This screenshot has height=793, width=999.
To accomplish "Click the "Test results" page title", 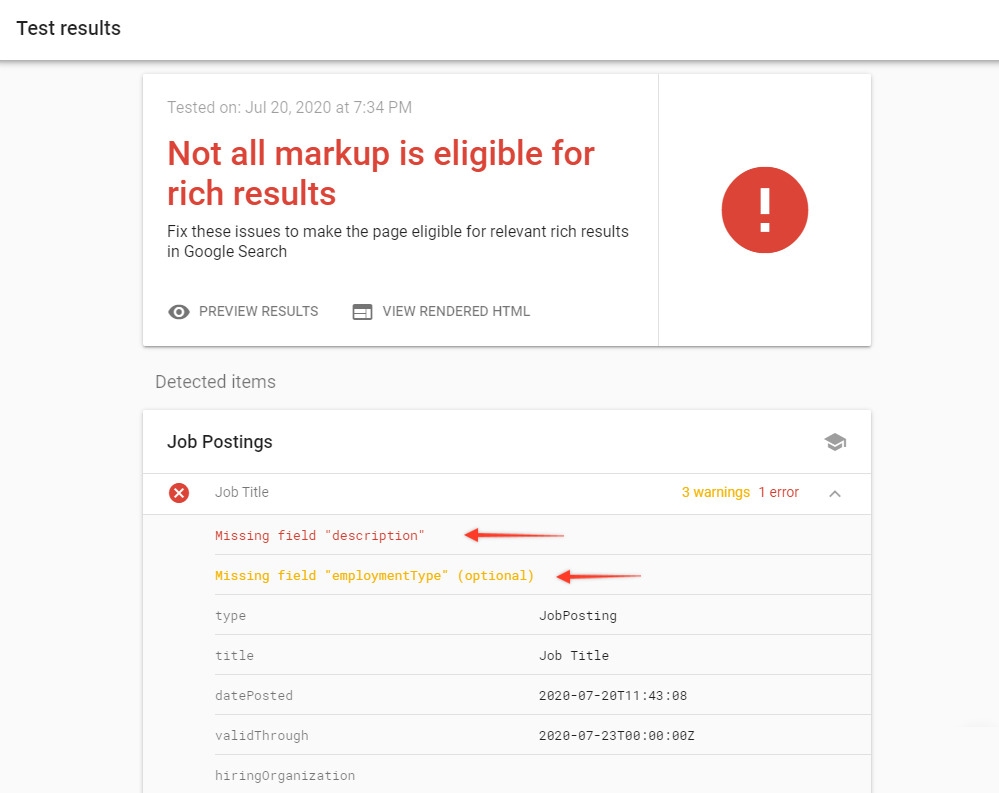I will [69, 29].
